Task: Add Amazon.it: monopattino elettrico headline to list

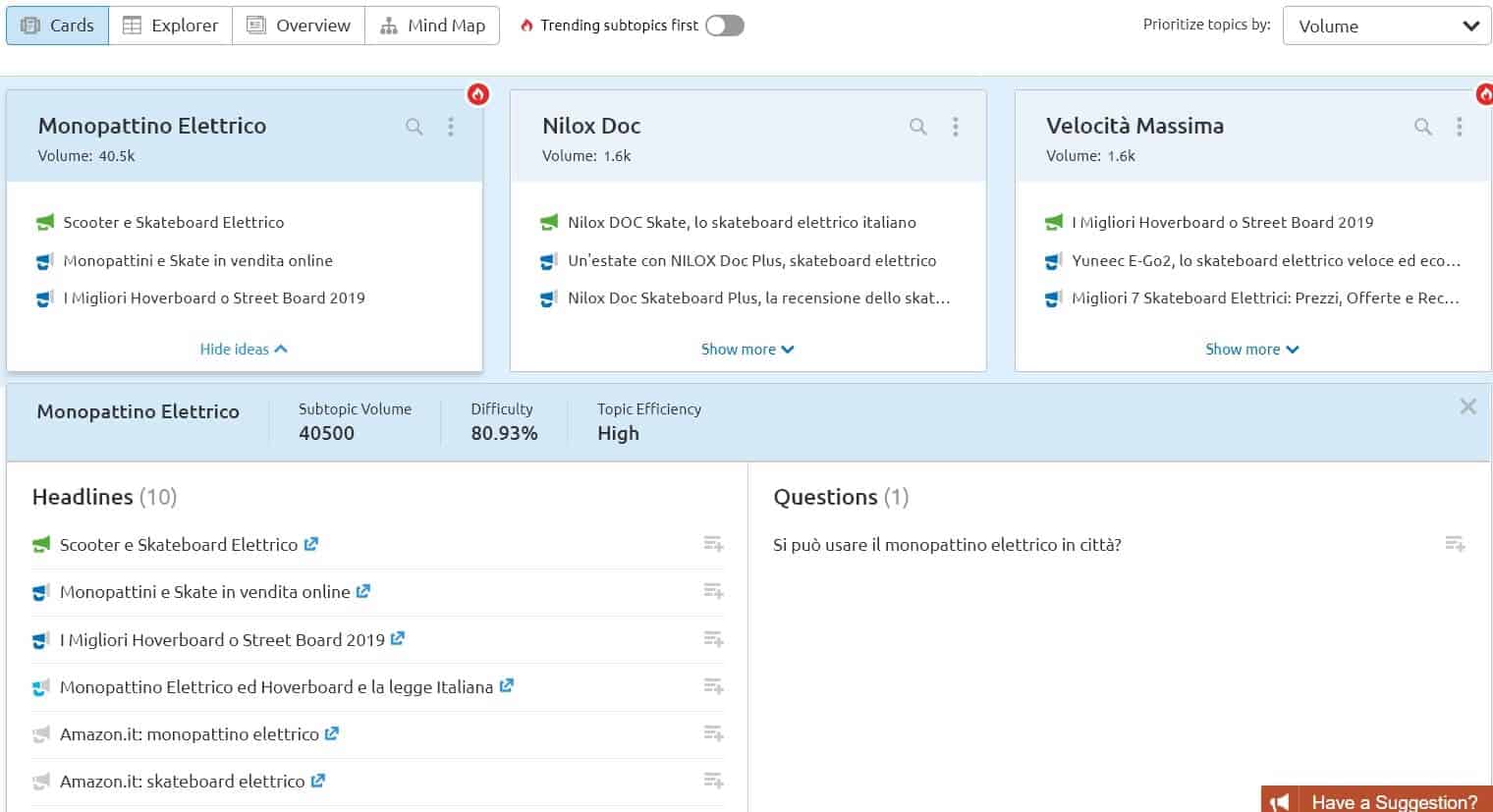Action: click(x=714, y=733)
